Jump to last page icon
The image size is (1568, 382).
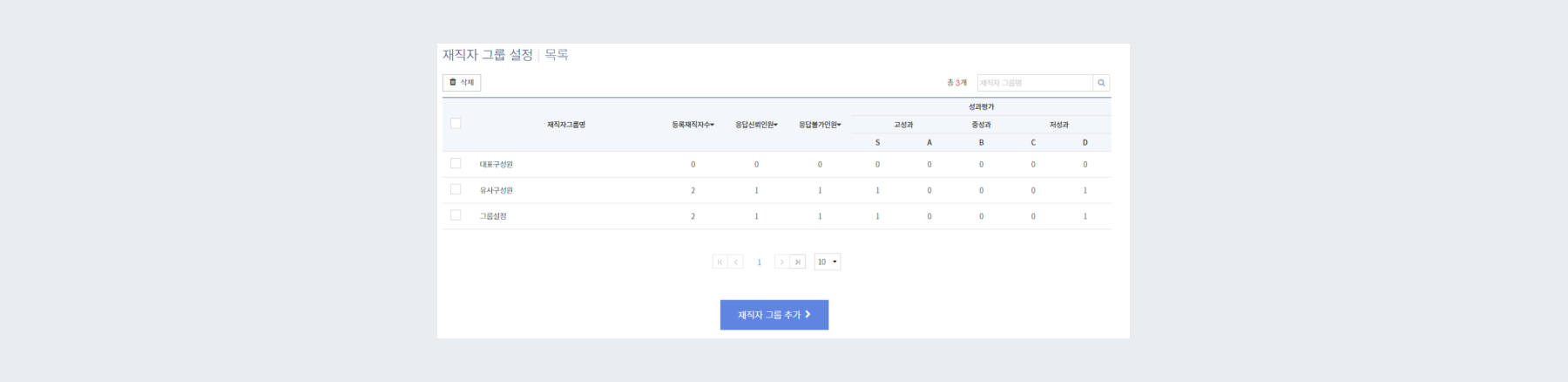coord(797,262)
